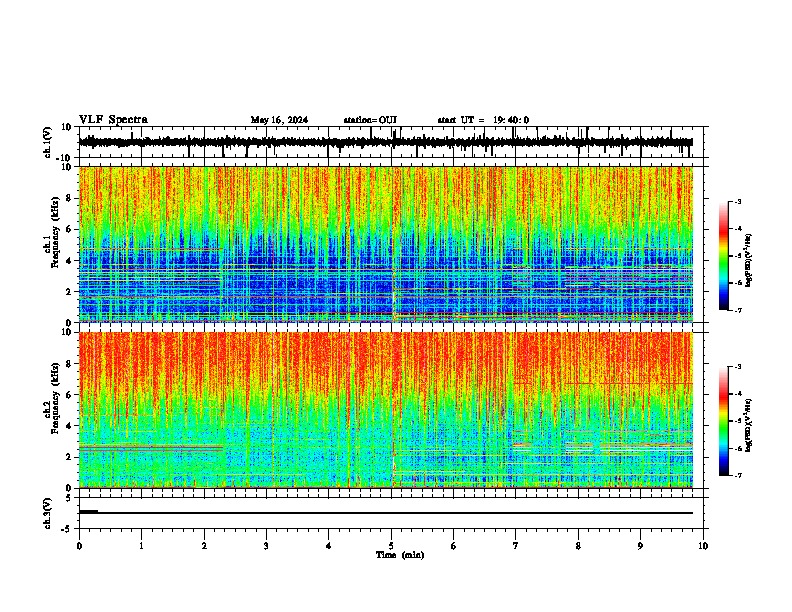
Task: Select the "start UT = 19:40:0" text
Action: pos(483,120)
